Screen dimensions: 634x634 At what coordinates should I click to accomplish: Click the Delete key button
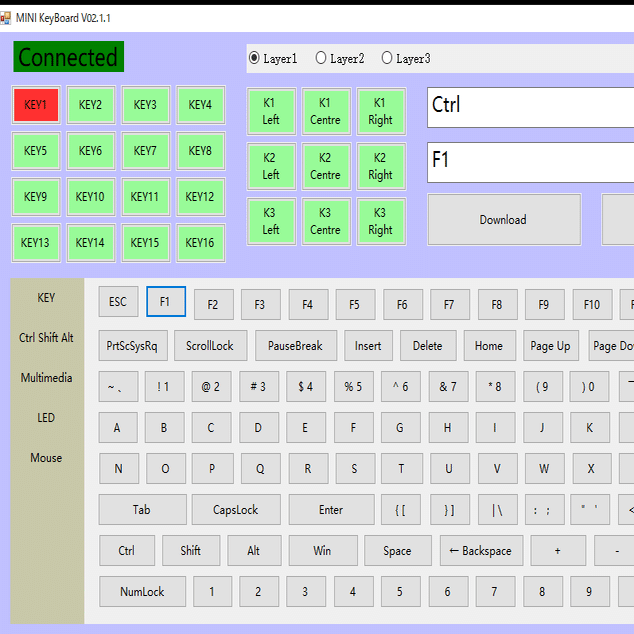pyautogui.click(x=428, y=346)
